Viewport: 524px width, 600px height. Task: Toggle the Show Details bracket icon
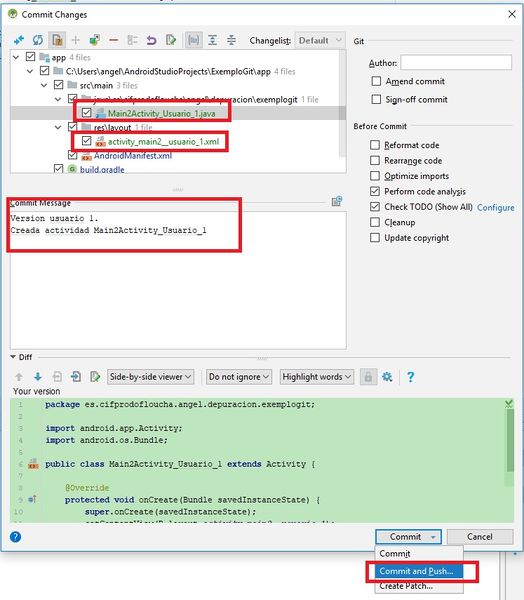194,40
